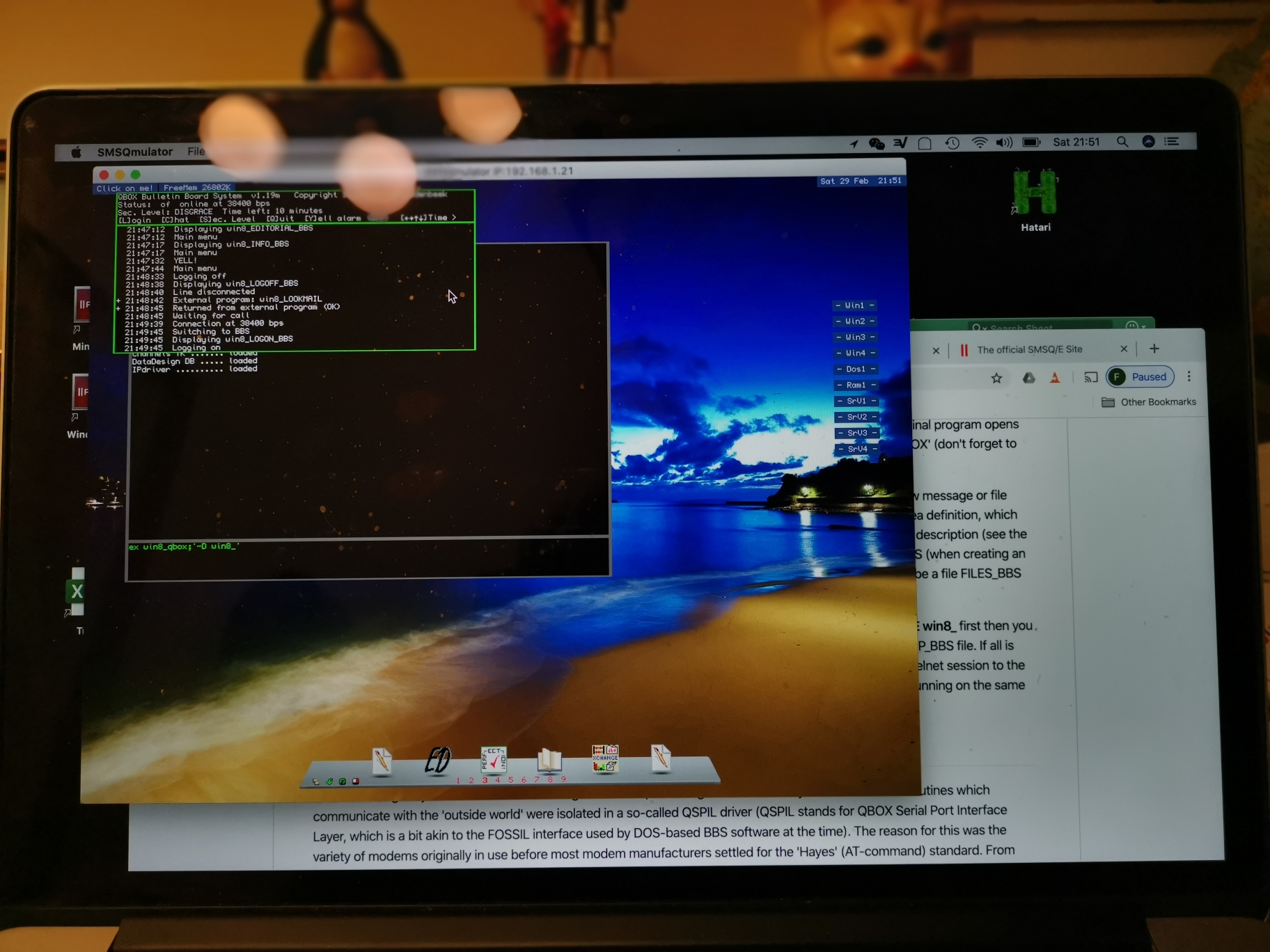The width and height of the screenshot is (1270, 952).
Task: Click log line 'Displaying win8_EDITORIAL_BBS'
Action: 243,228
